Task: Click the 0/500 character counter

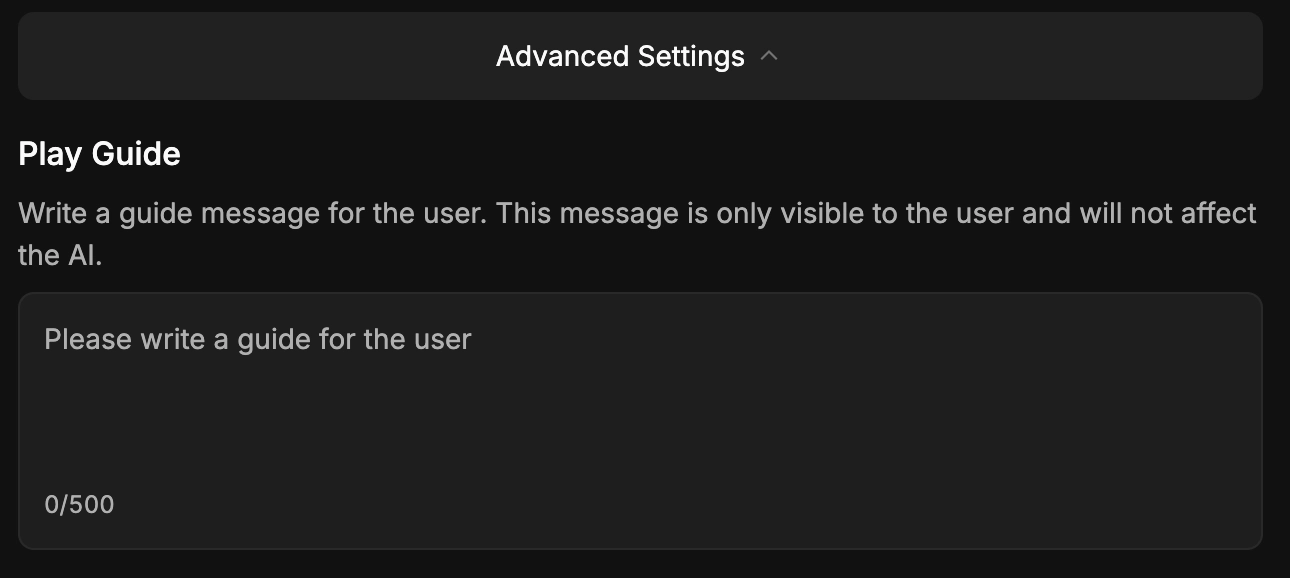Action: [x=80, y=505]
